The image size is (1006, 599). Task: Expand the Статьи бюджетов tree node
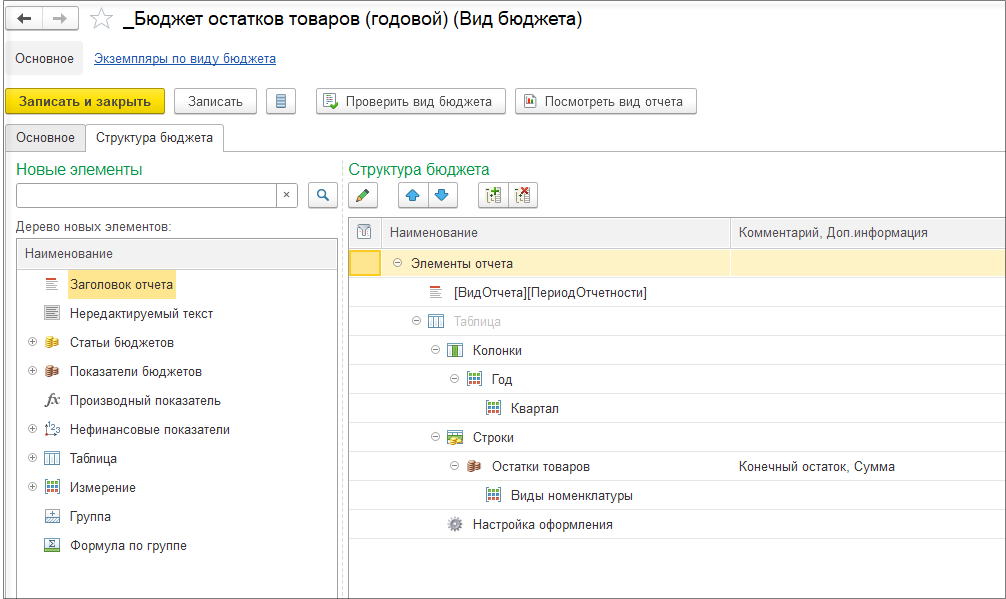pyautogui.click(x=32, y=342)
